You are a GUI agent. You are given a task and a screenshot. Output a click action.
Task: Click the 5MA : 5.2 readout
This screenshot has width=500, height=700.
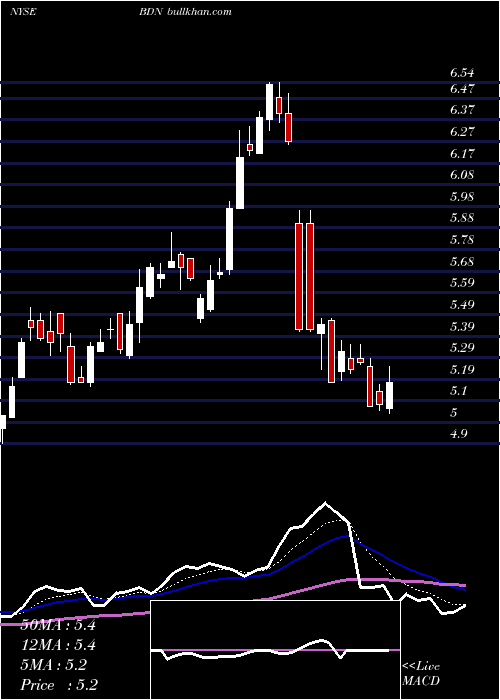pos(54,665)
